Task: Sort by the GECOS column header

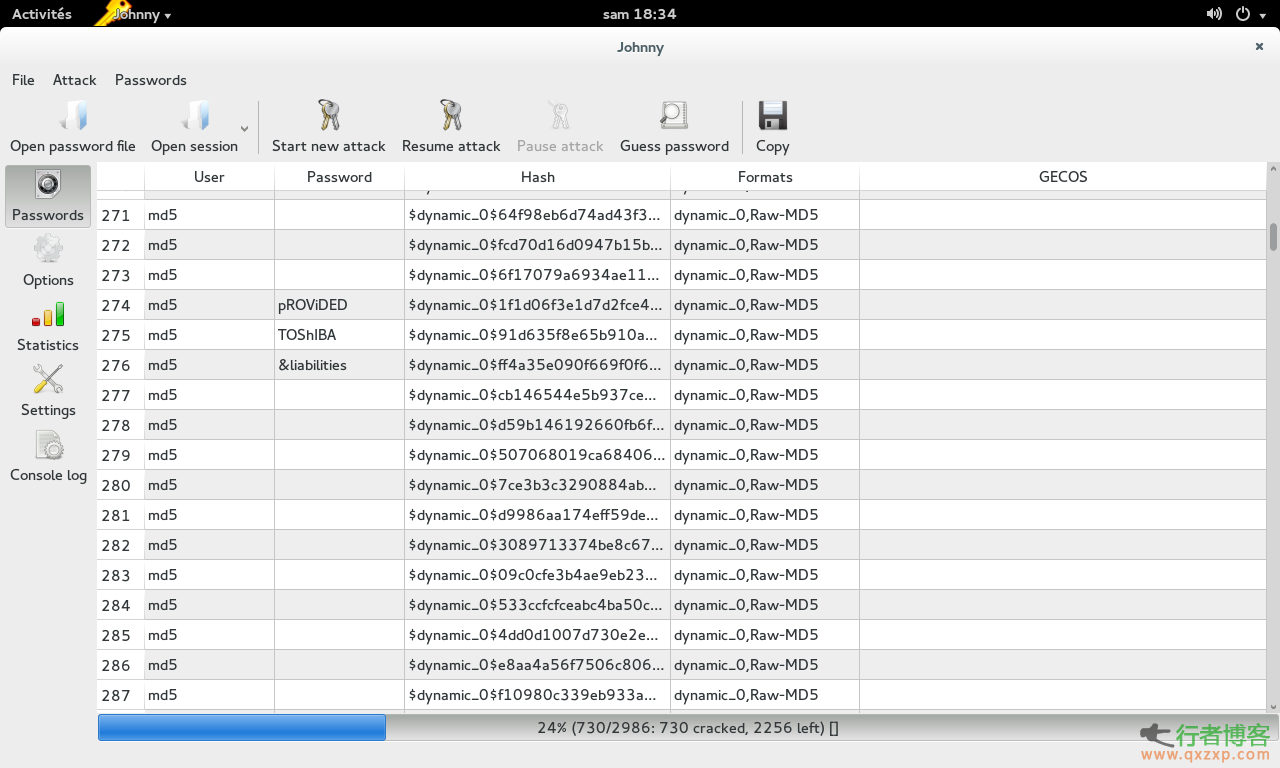Action: coord(1063,177)
